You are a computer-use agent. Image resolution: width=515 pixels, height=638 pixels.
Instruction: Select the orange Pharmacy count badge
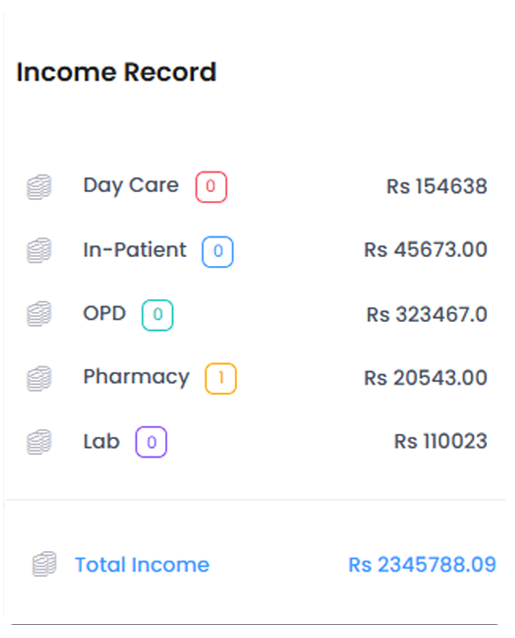click(x=220, y=378)
